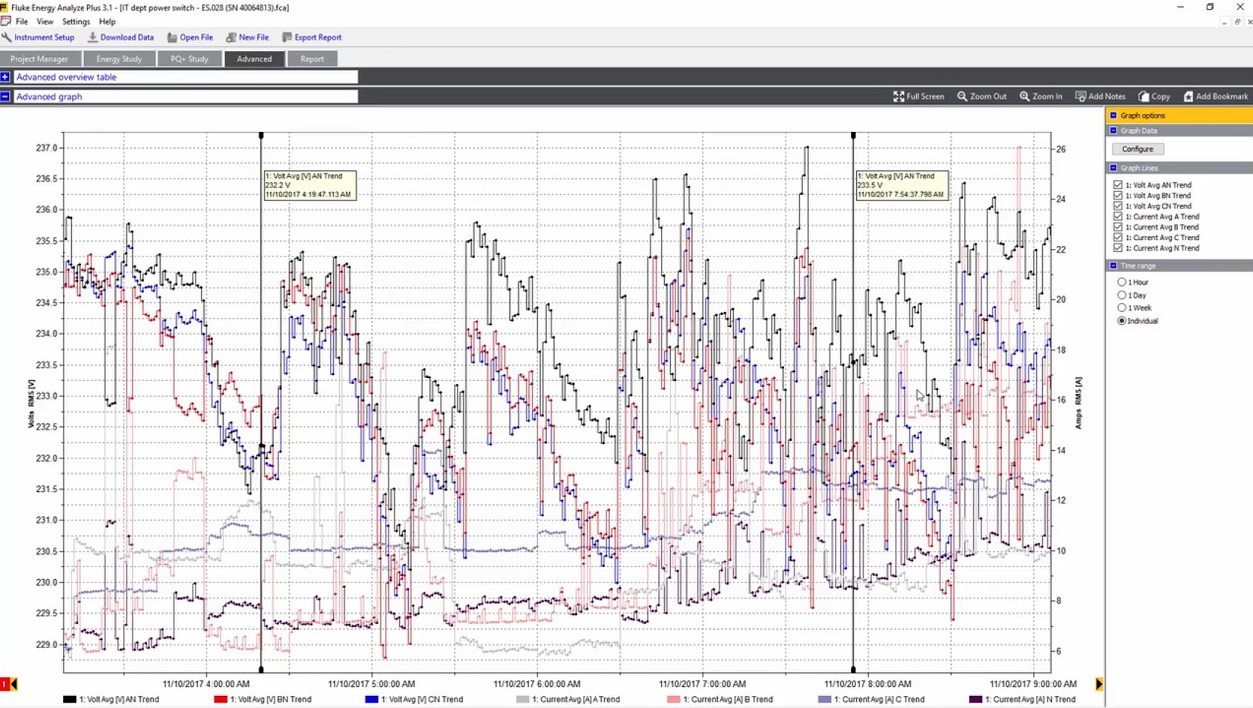Zoom Out on the advanced graph
This screenshot has width=1253, height=708.
click(981, 97)
